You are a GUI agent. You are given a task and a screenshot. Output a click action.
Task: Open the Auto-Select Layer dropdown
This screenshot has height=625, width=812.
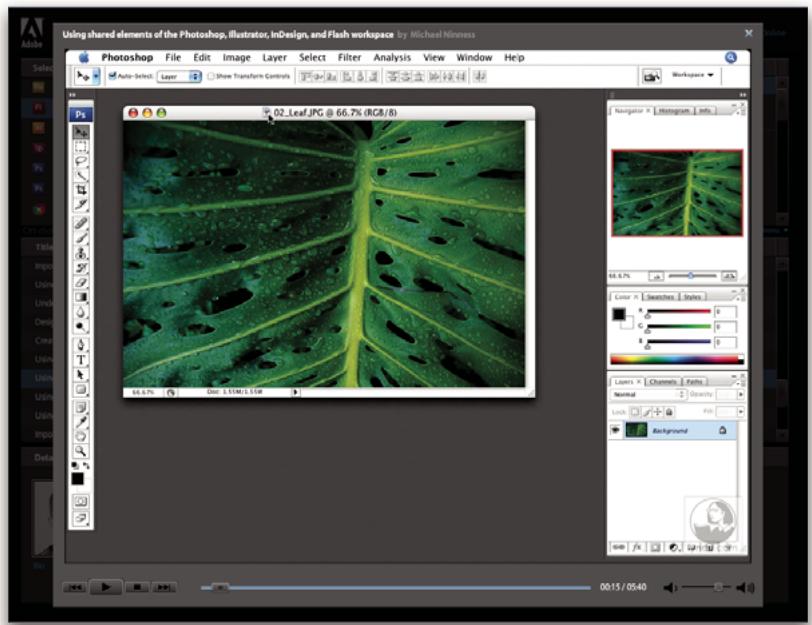[x=178, y=73]
